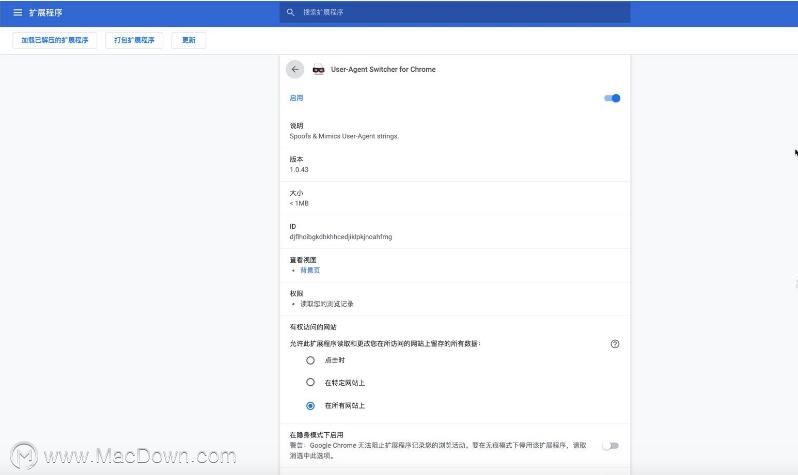Image resolution: width=798 pixels, height=475 pixels.
Task: Click the help question mark icon
Action: pos(615,344)
